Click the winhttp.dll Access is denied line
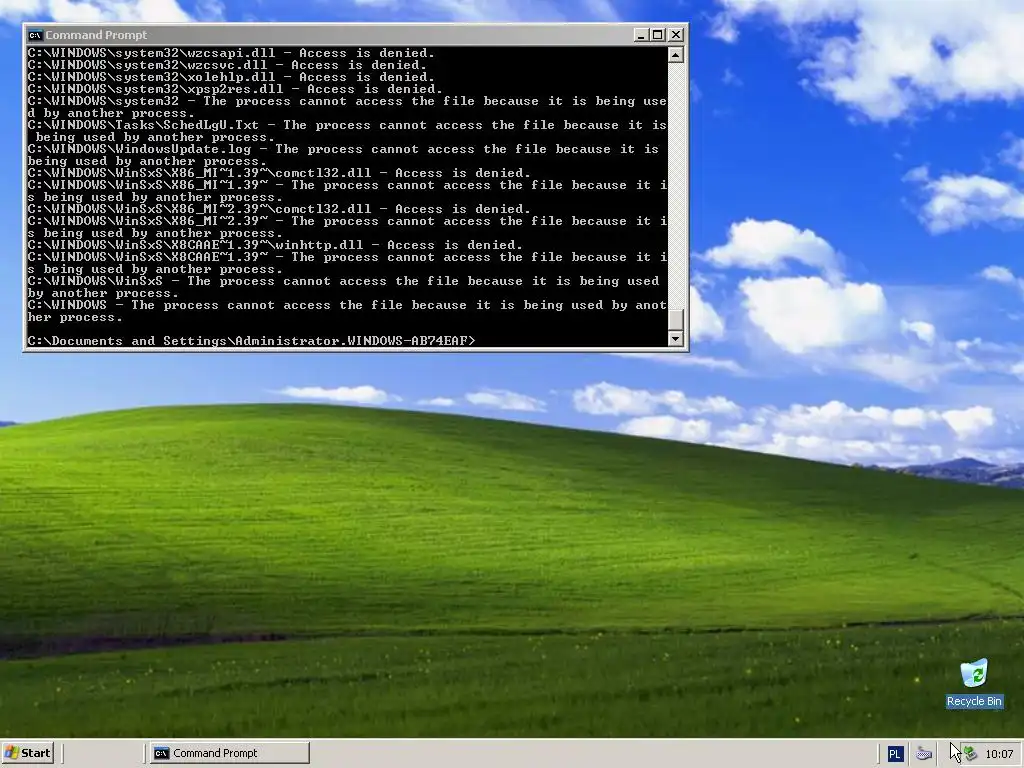1024x768 pixels. point(275,245)
